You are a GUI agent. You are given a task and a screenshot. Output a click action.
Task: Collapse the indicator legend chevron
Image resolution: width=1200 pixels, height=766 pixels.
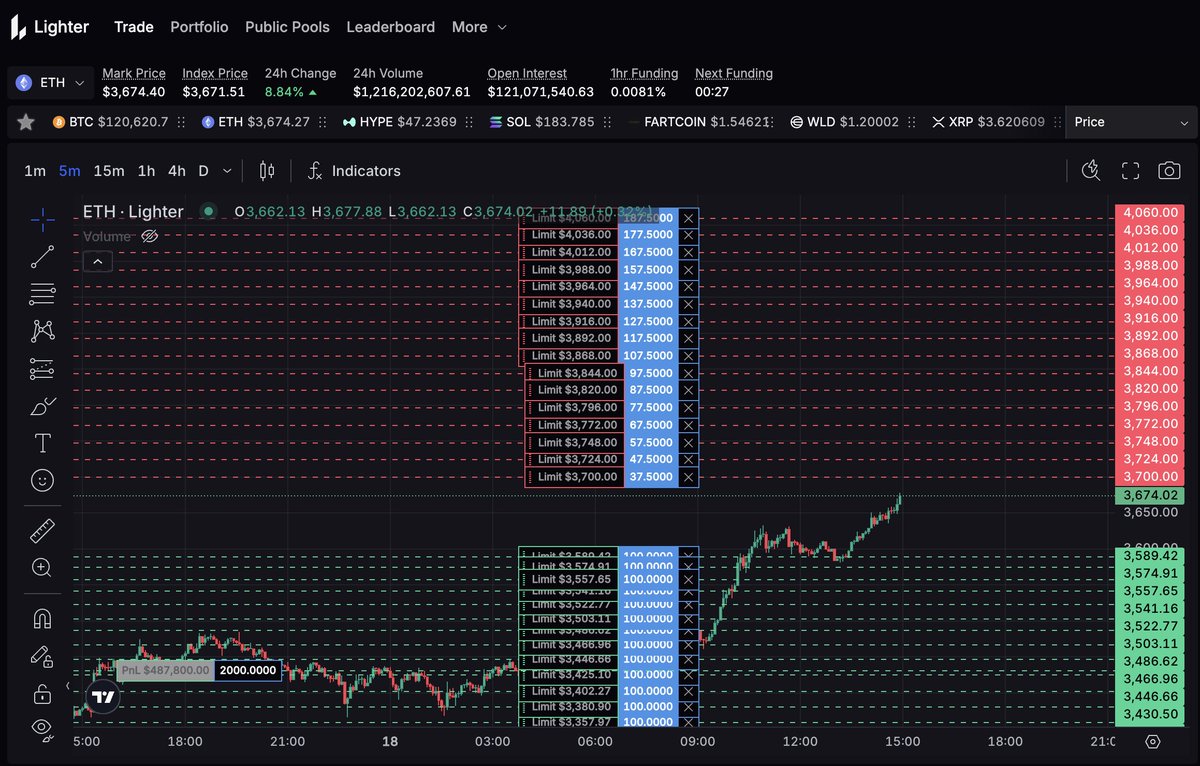(98, 262)
